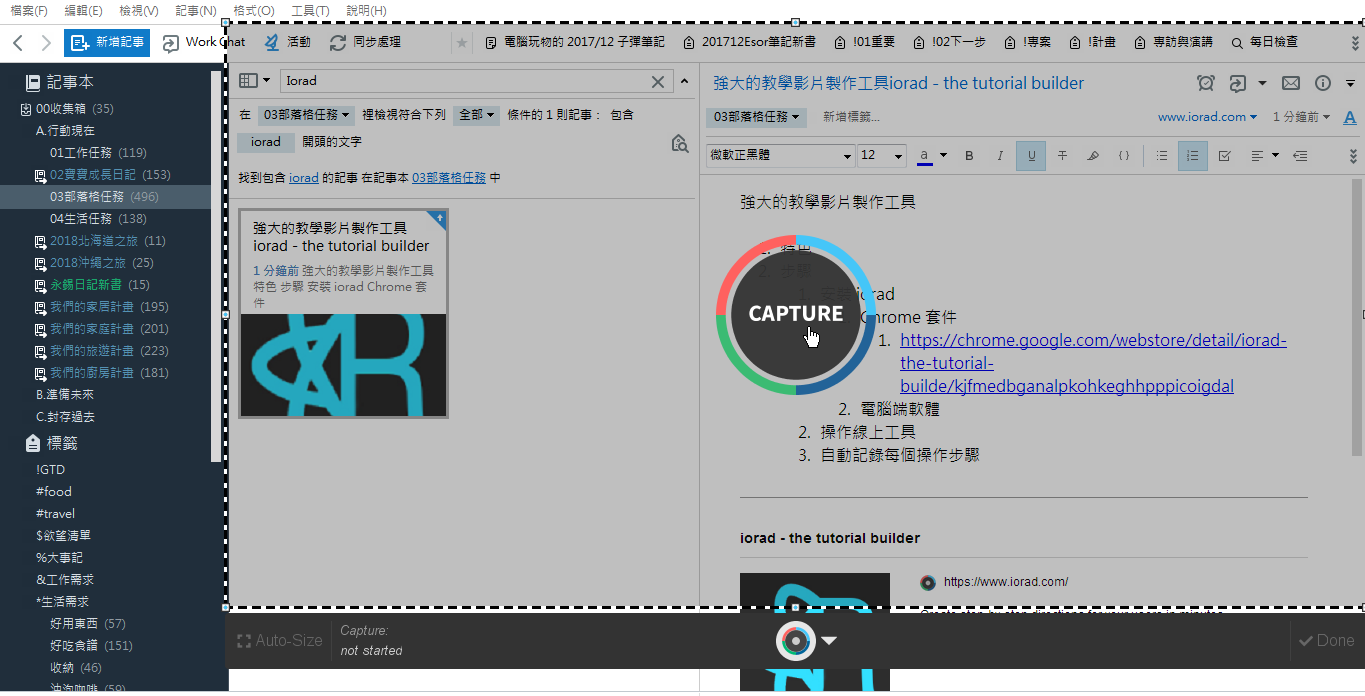This screenshot has height=696, width=1365.
Task: Open the iorad capture options arrow
Action: [x=829, y=641]
